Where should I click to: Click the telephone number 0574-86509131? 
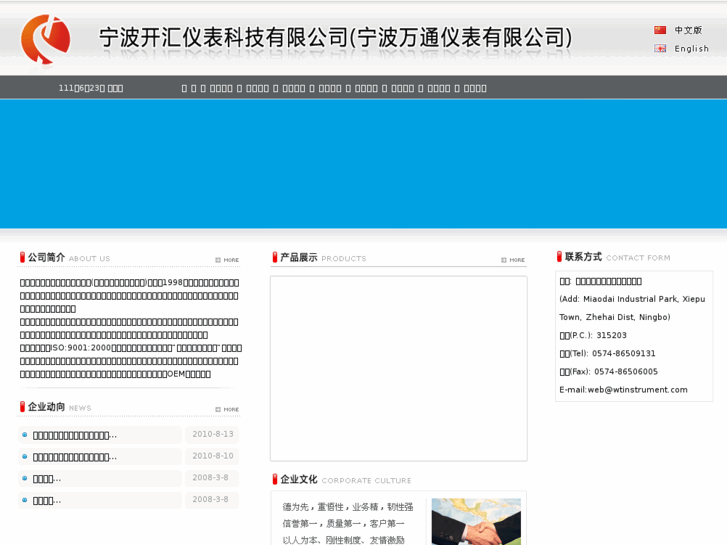624,353
